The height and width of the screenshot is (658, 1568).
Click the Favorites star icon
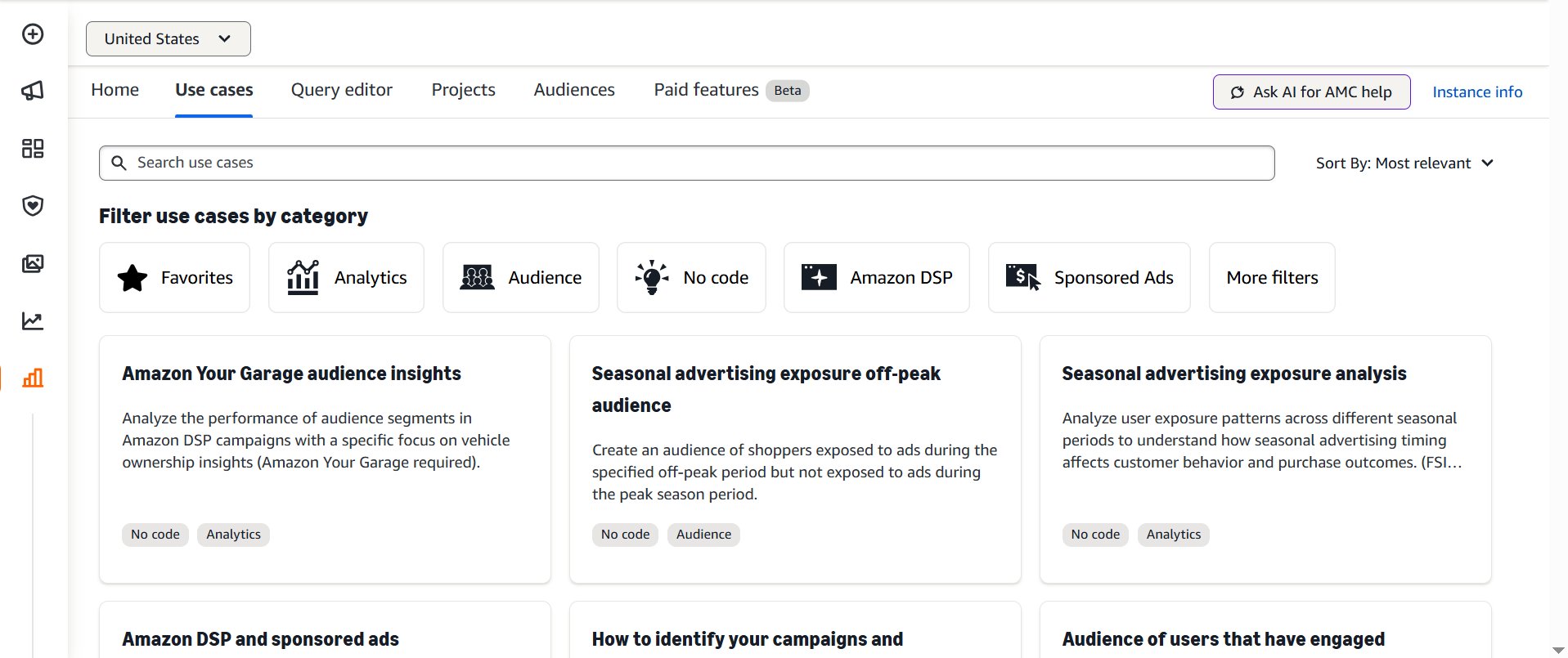coord(133,278)
